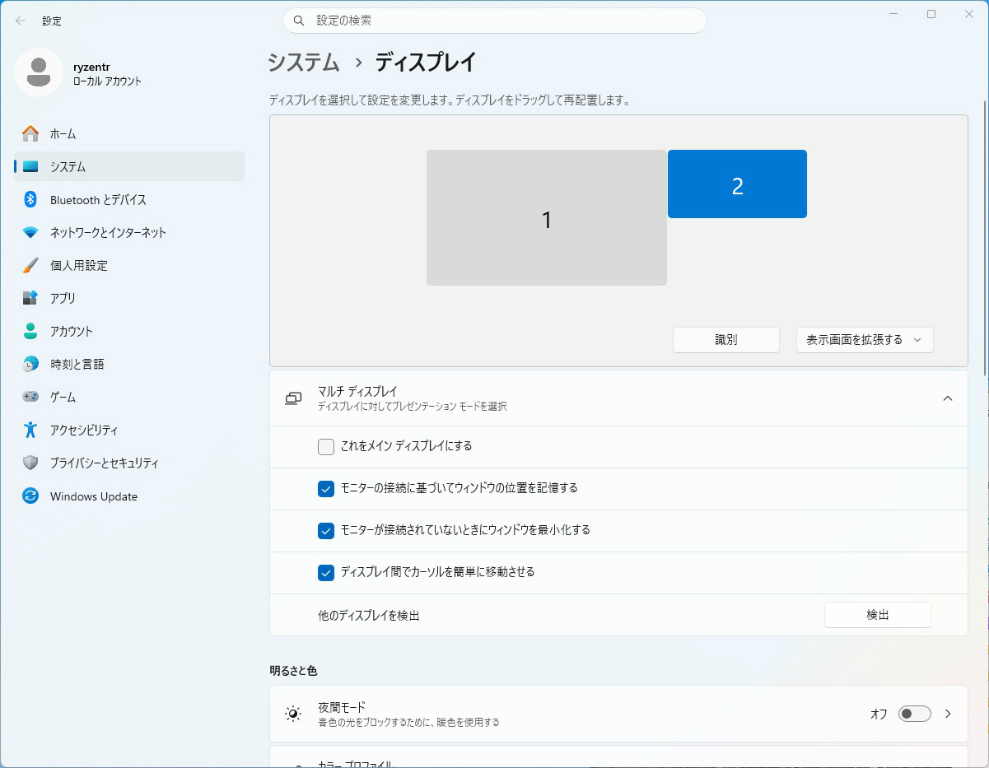The width and height of the screenshot is (989, 768).
Task: Turn on the 夜間モード toggle switch
Action: (914, 714)
